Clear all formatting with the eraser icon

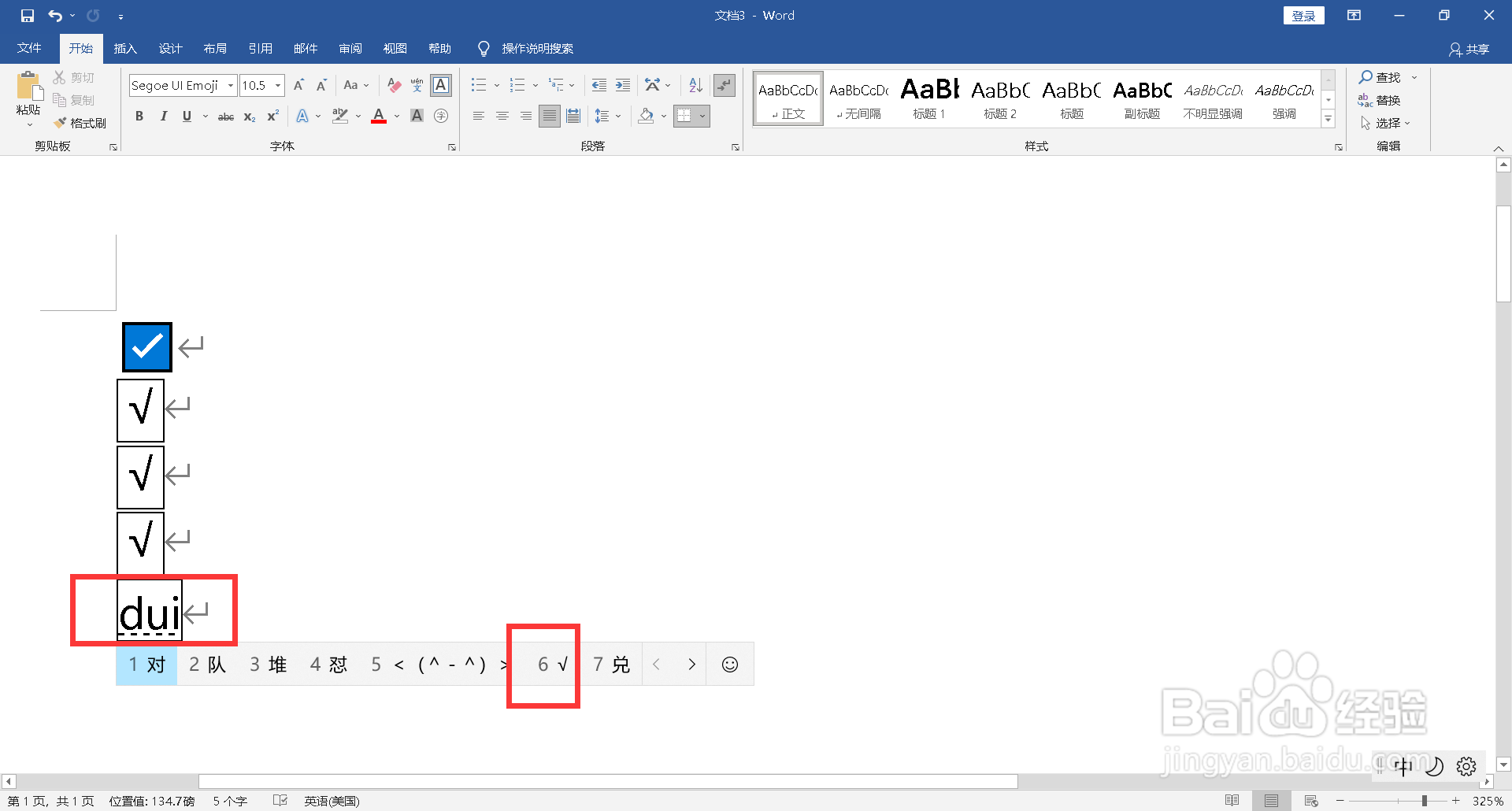pyautogui.click(x=394, y=85)
